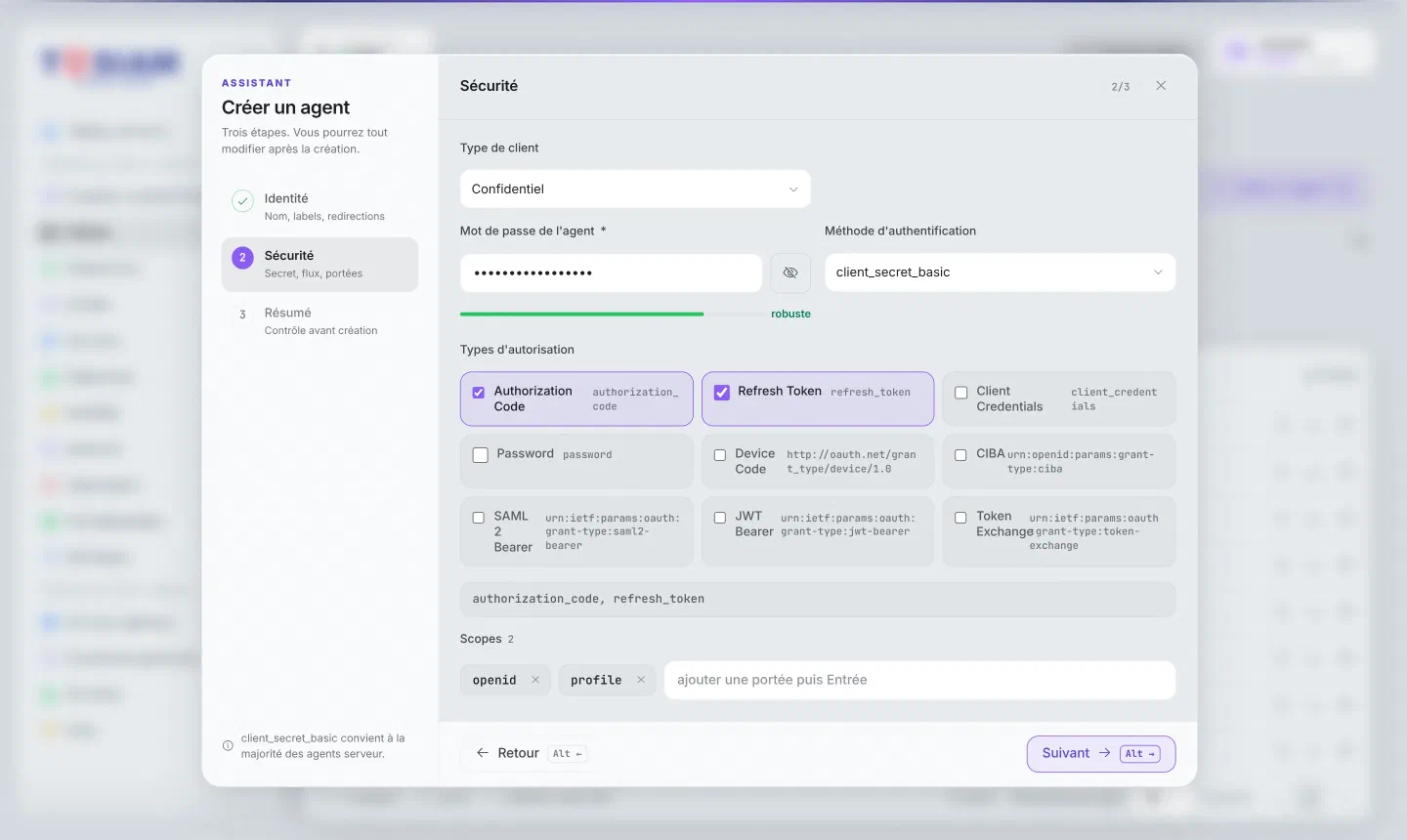Screen dimensions: 1407x840
Task: Uncheck Refresh Token grant type
Action: tap(722, 393)
